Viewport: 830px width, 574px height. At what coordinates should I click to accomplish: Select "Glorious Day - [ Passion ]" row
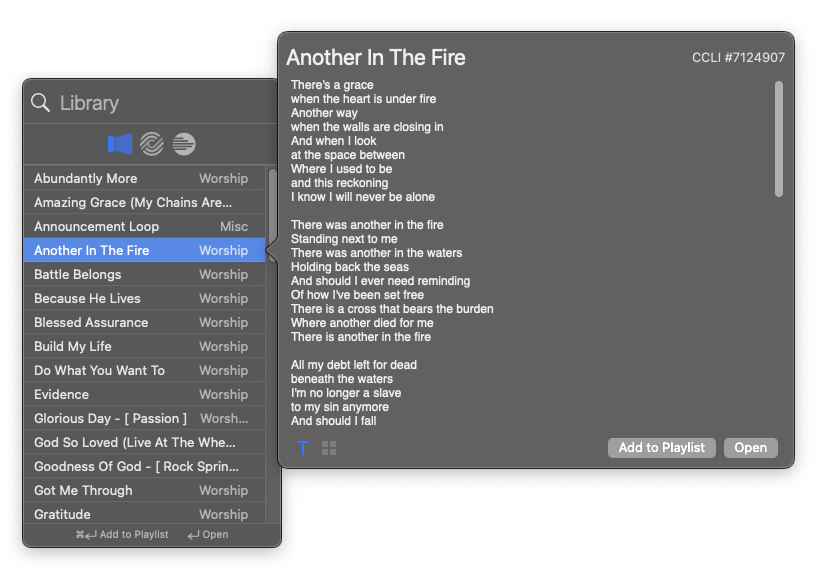(x=144, y=418)
